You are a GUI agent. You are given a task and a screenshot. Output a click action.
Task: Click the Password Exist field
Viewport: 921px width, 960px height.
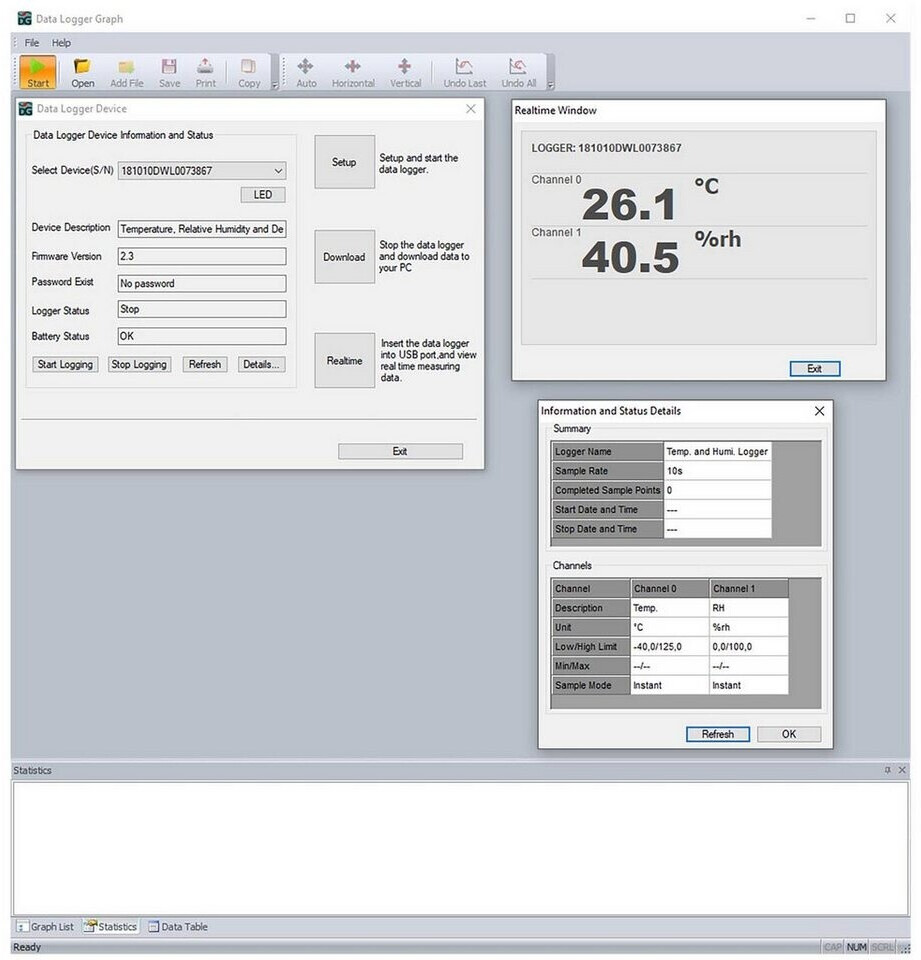(x=201, y=283)
